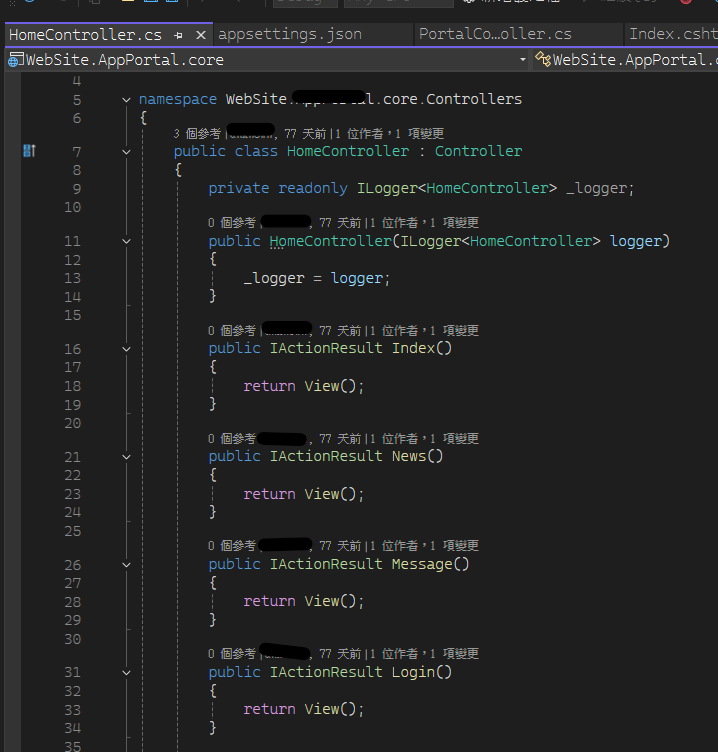Open '0 個參考' CodeLens above Message()
This screenshot has width=718, height=752.
232,545
